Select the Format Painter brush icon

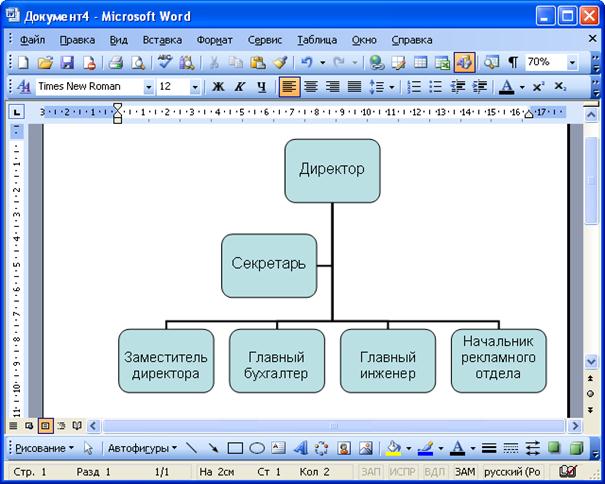point(280,63)
